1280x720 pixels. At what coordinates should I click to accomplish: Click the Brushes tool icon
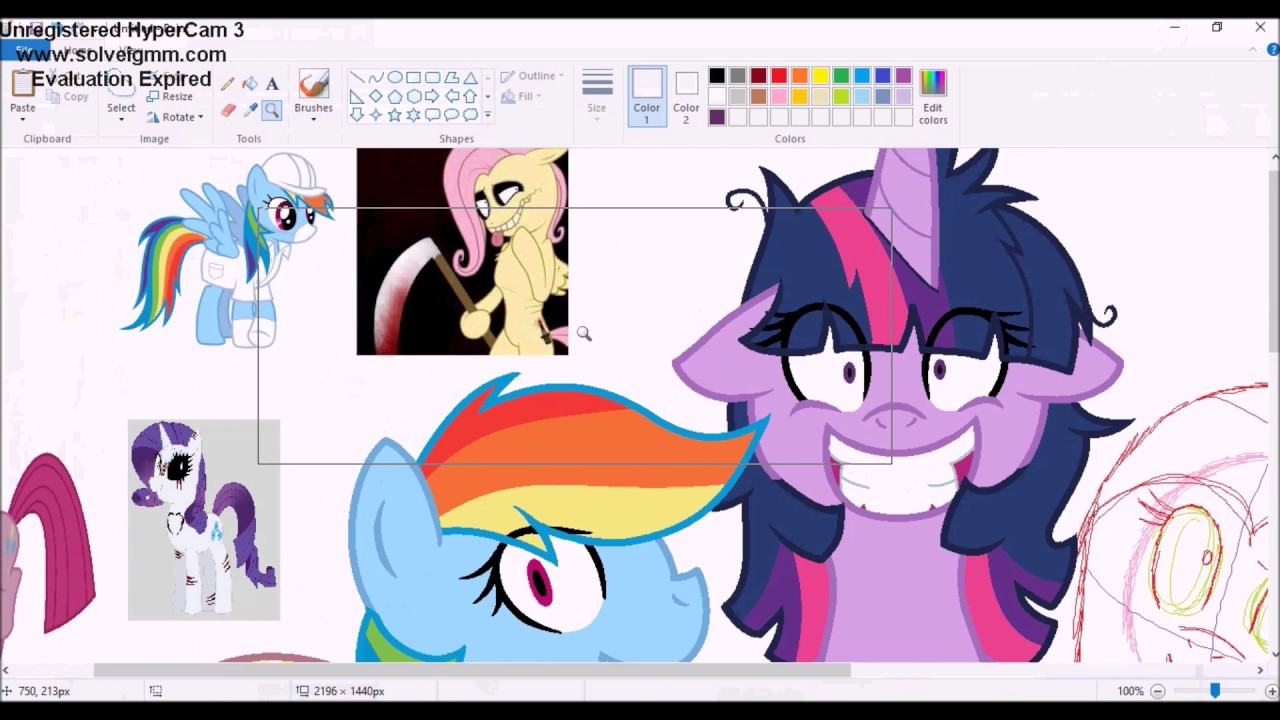click(313, 84)
